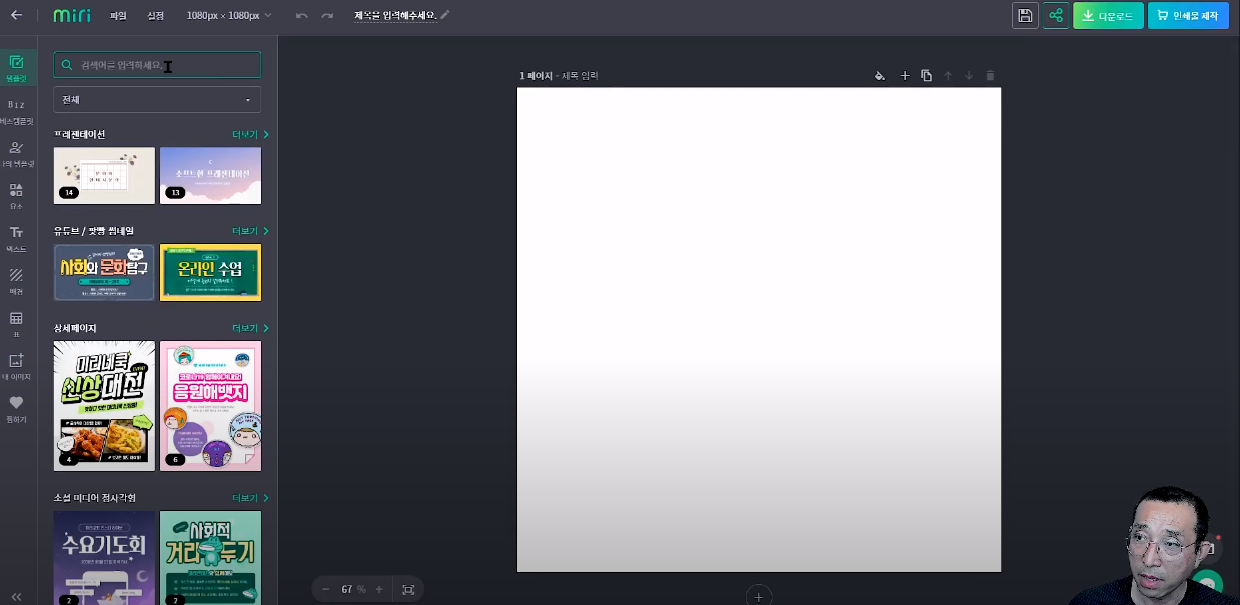Image resolution: width=1240 pixels, height=605 pixels.
Task: Click the fit-to-screen icon beside the zoom controls
Action: point(408,589)
